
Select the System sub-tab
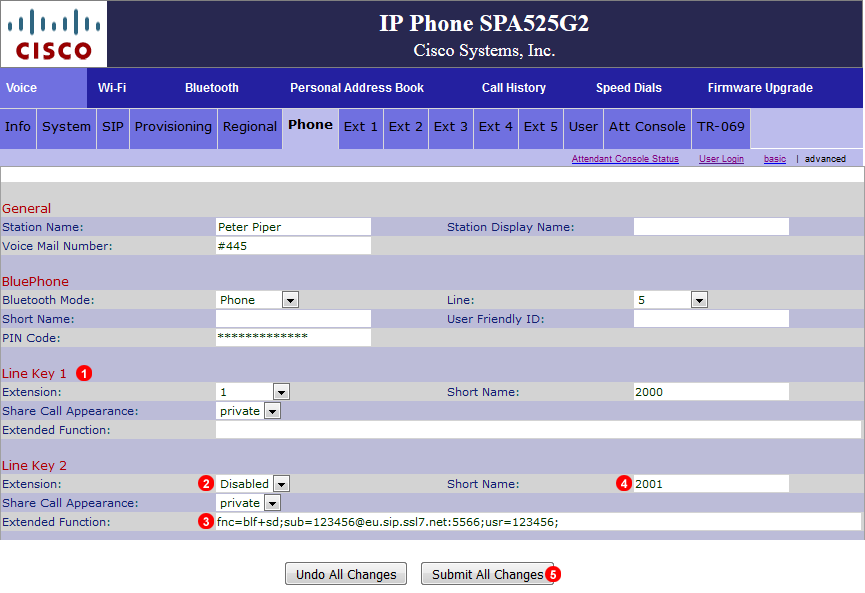[66, 129]
